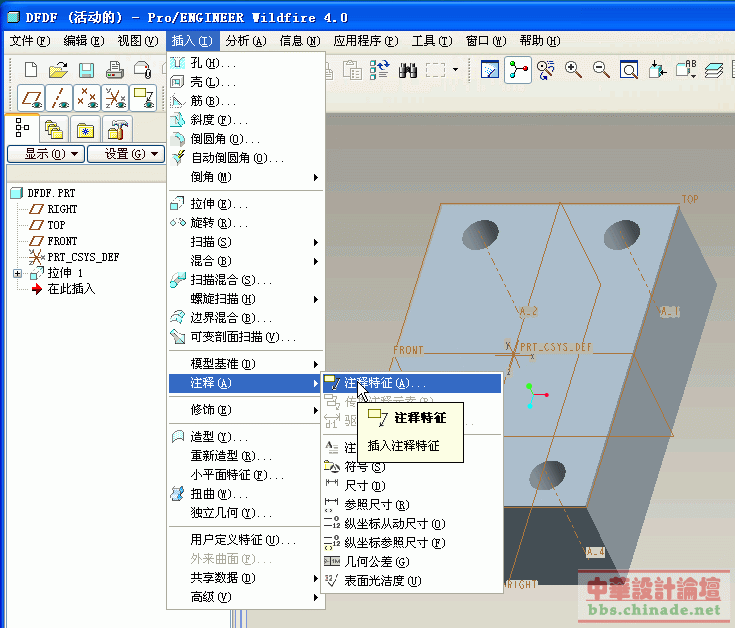This screenshot has height=628, width=735.
Task: Select RIGHT plane in model tree
Action: tap(62, 209)
